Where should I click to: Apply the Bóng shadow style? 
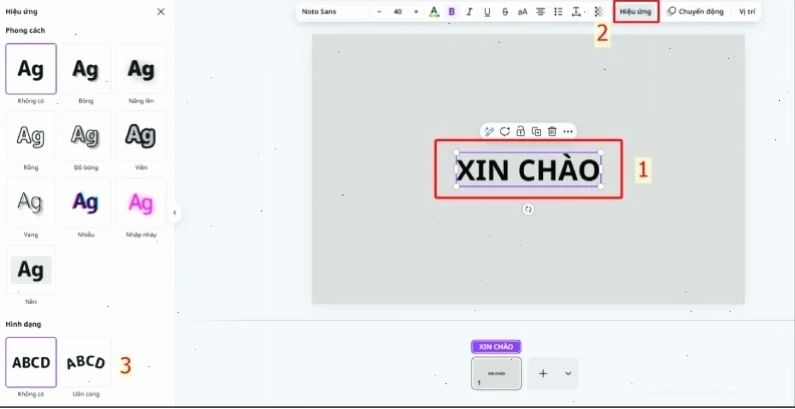(86, 69)
